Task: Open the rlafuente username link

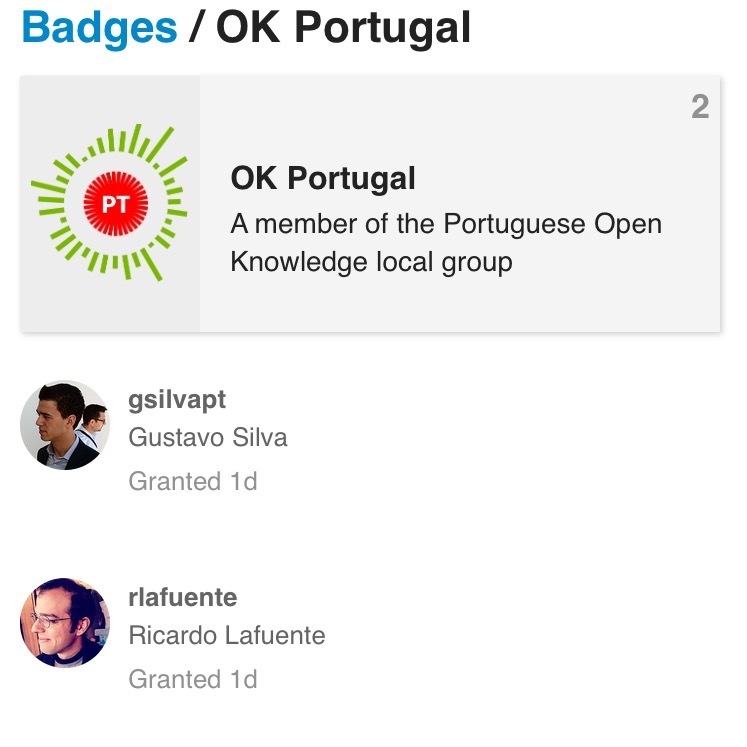Action: tap(182, 598)
